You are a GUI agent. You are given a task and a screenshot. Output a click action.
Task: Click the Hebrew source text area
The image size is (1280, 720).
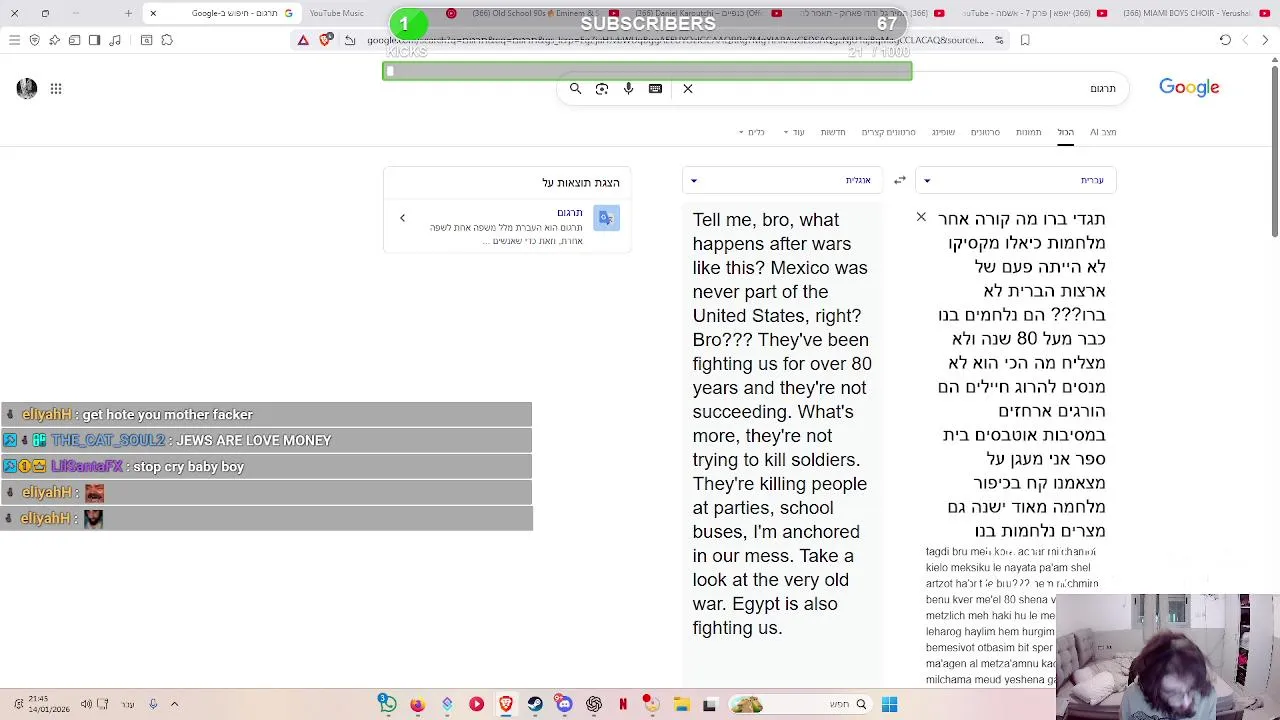point(1020,375)
